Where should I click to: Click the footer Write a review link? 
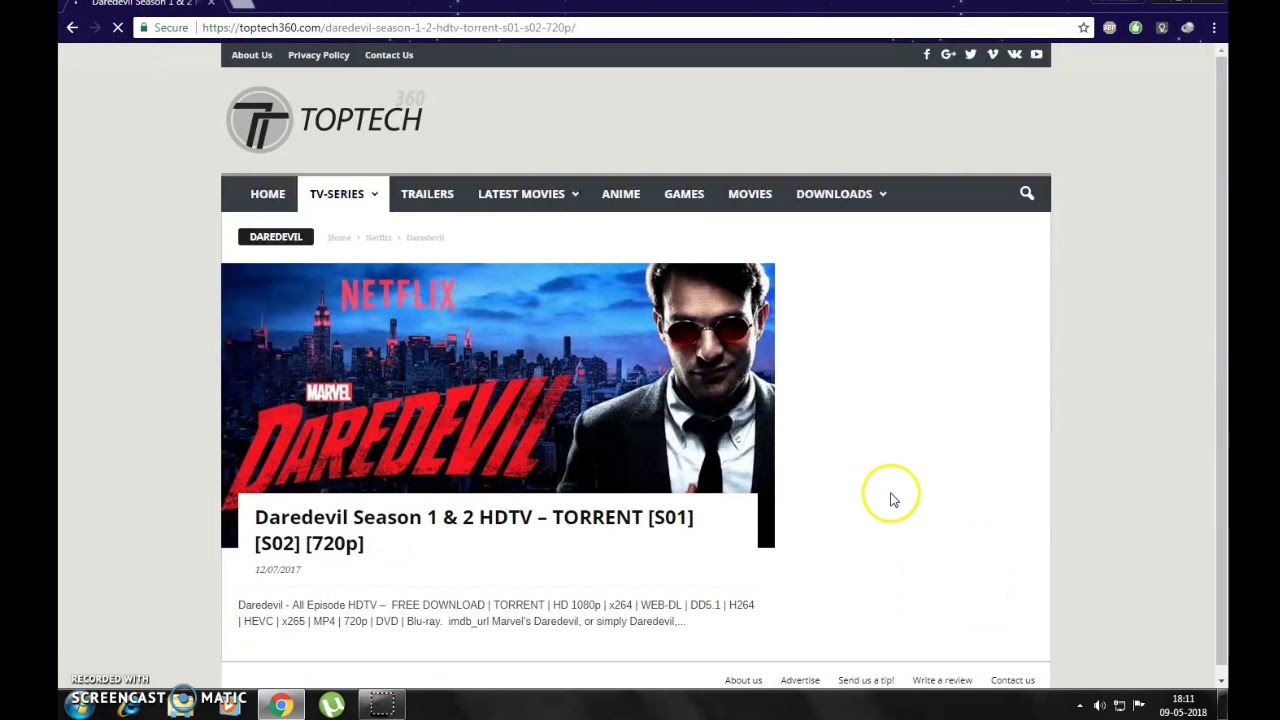[x=942, y=680]
